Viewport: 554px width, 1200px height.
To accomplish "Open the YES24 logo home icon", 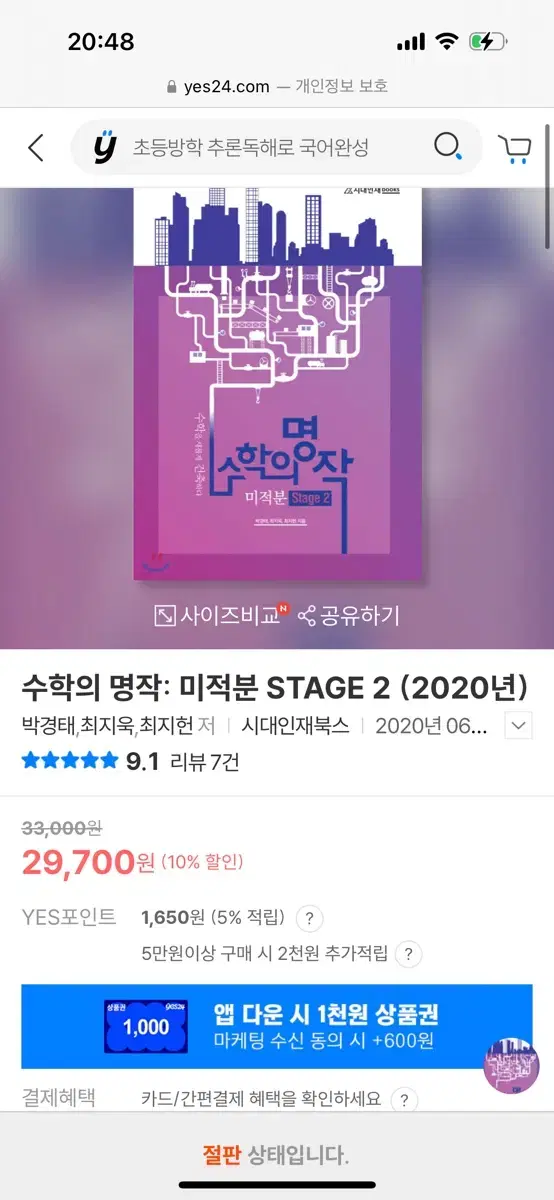I will [x=105, y=148].
